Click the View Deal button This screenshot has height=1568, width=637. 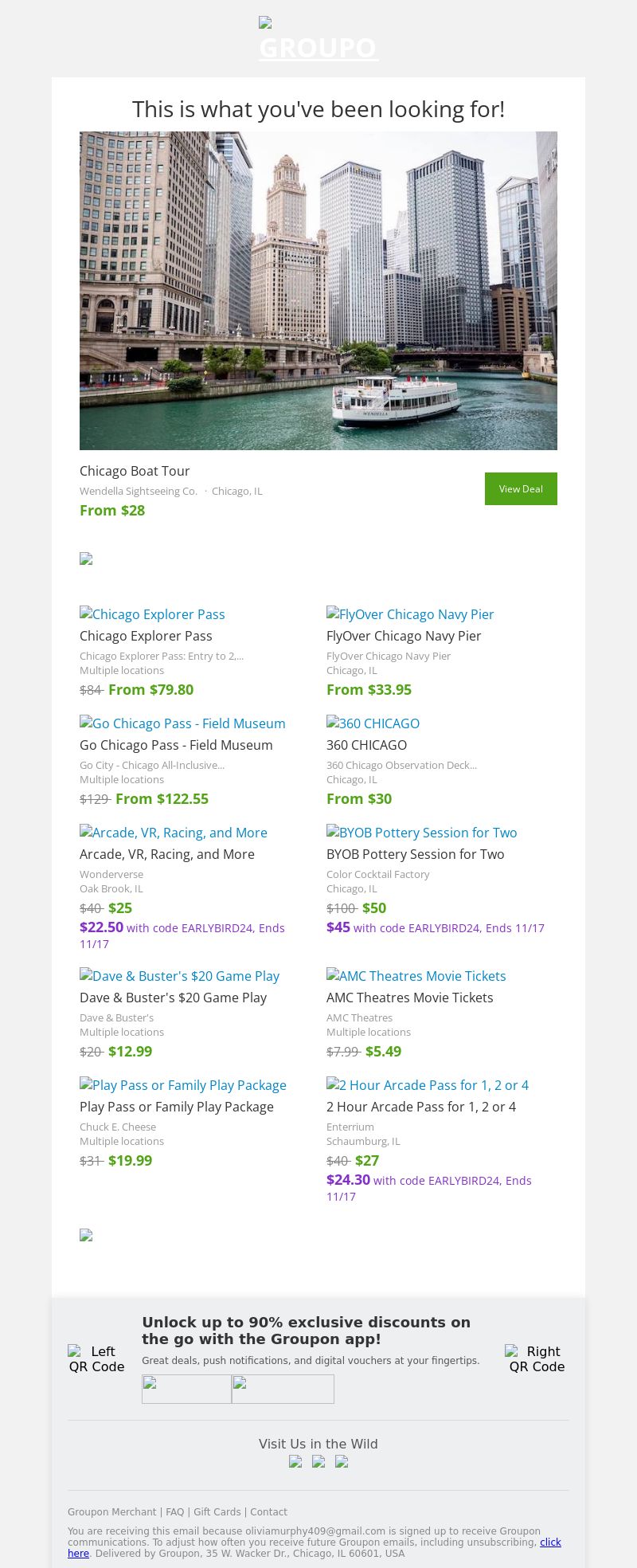(x=521, y=488)
